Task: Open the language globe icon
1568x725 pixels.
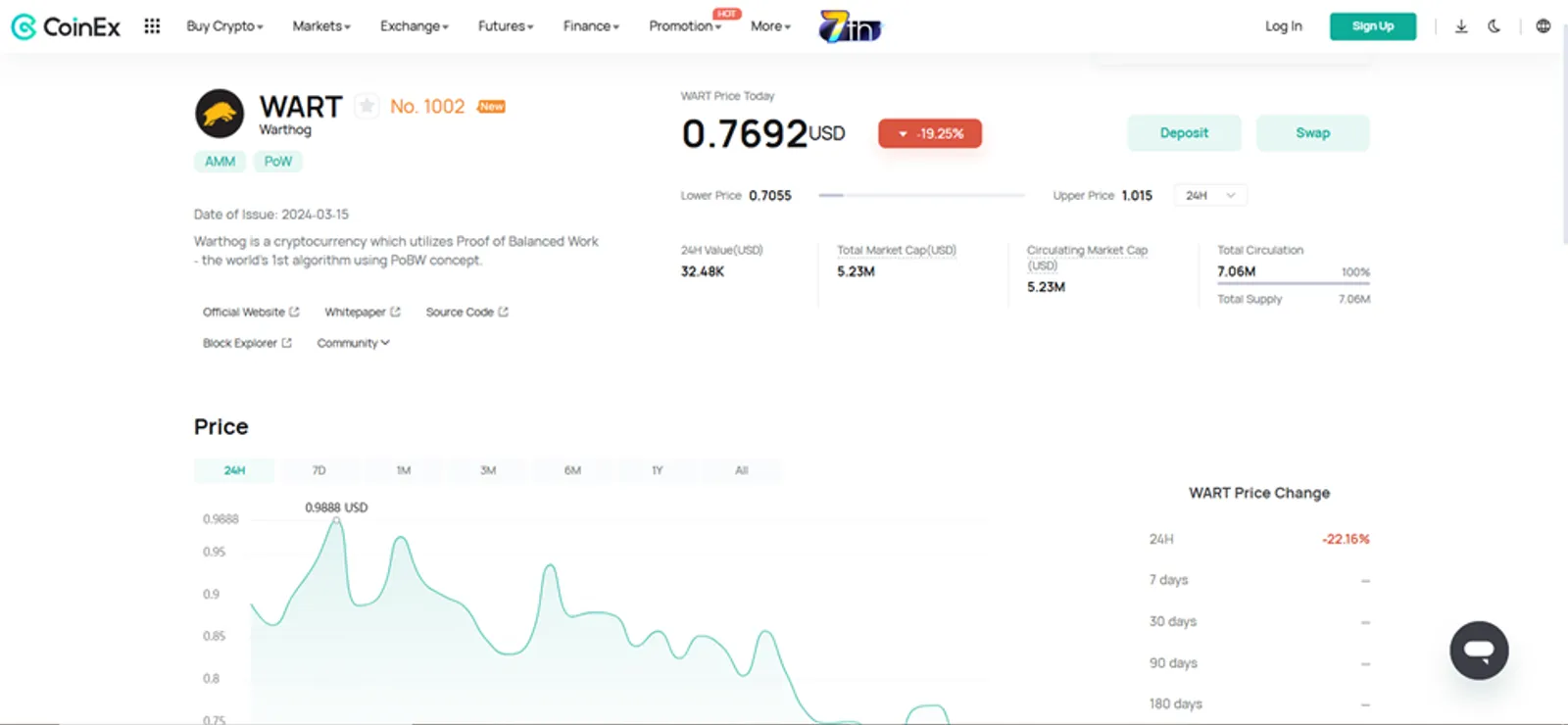Action: pos(1543,26)
